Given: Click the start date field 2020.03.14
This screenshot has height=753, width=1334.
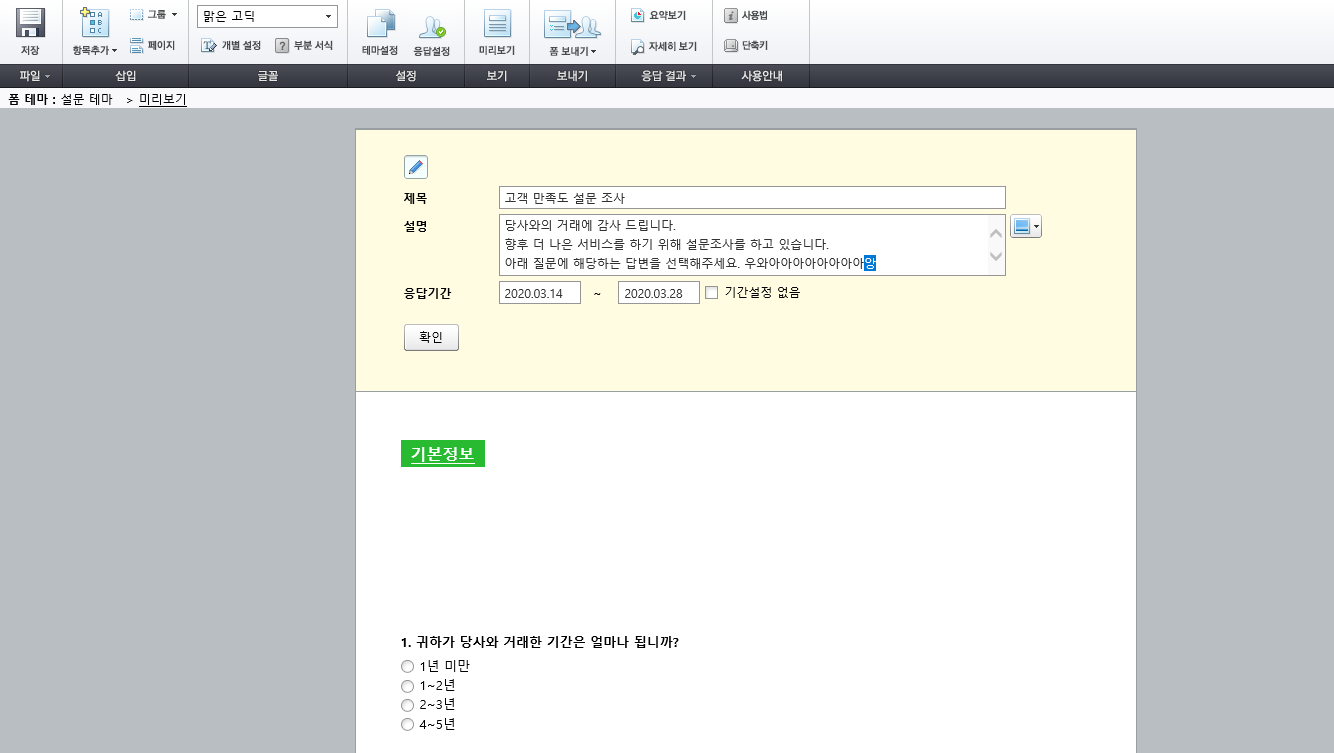Looking at the screenshot, I should pos(540,293).
